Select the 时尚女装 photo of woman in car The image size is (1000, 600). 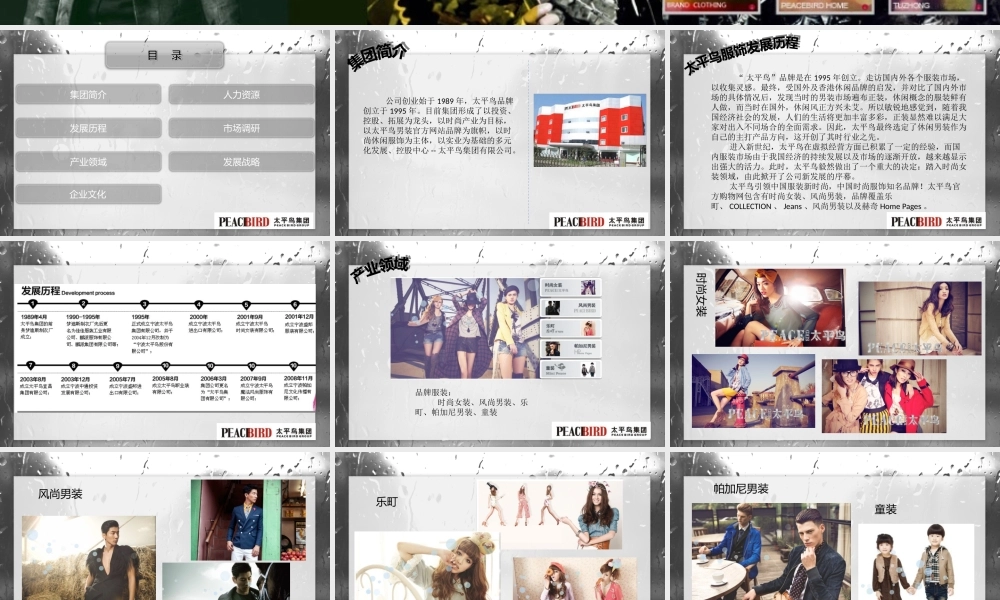tap(780, 308)
